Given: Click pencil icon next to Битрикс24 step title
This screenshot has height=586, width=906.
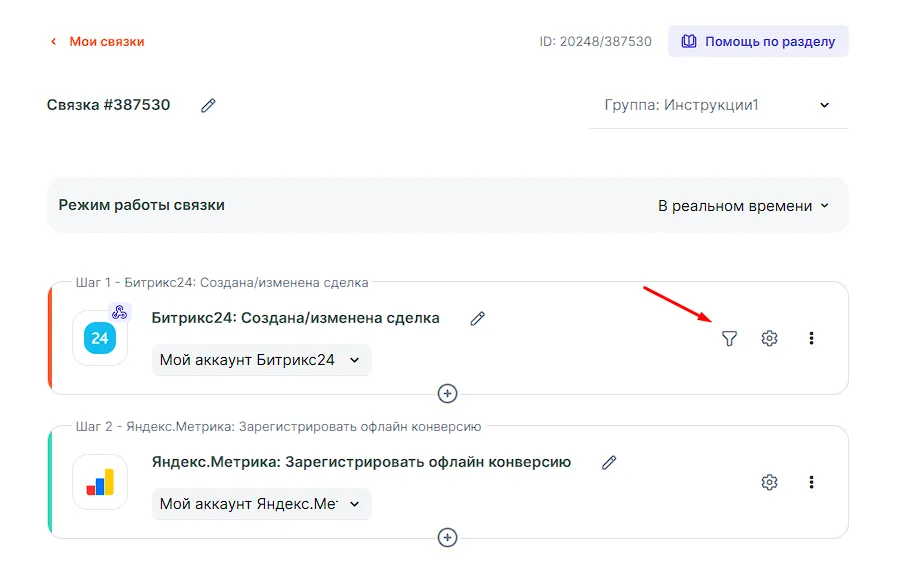Looking at the screenshot, I should [x=478, y=319].
